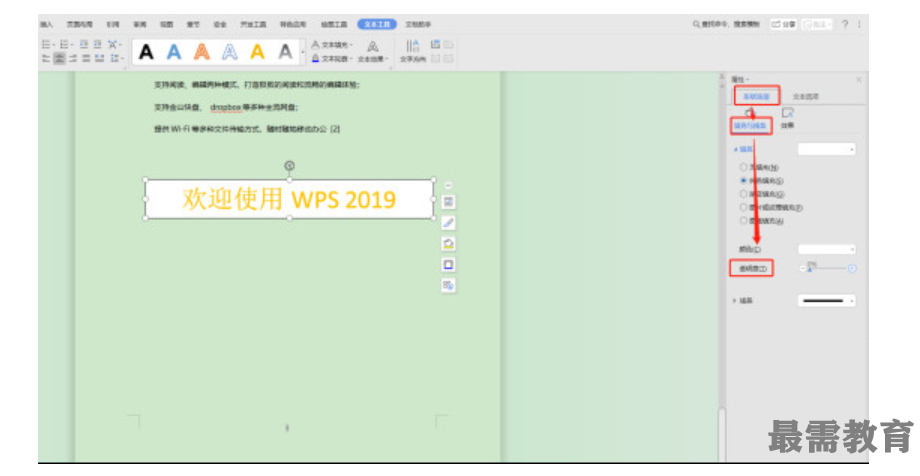The width and height of the screenshot is (920, 476).
Task: Click the rotate handle above the text box
Action: pos(289,166)
